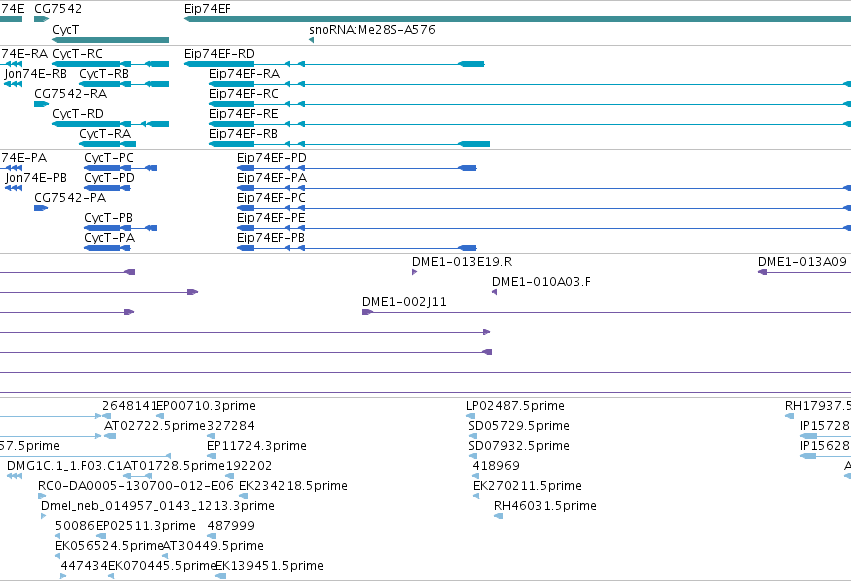
Task: Select the LP02487.5prime EST
Action: (471, 417)
